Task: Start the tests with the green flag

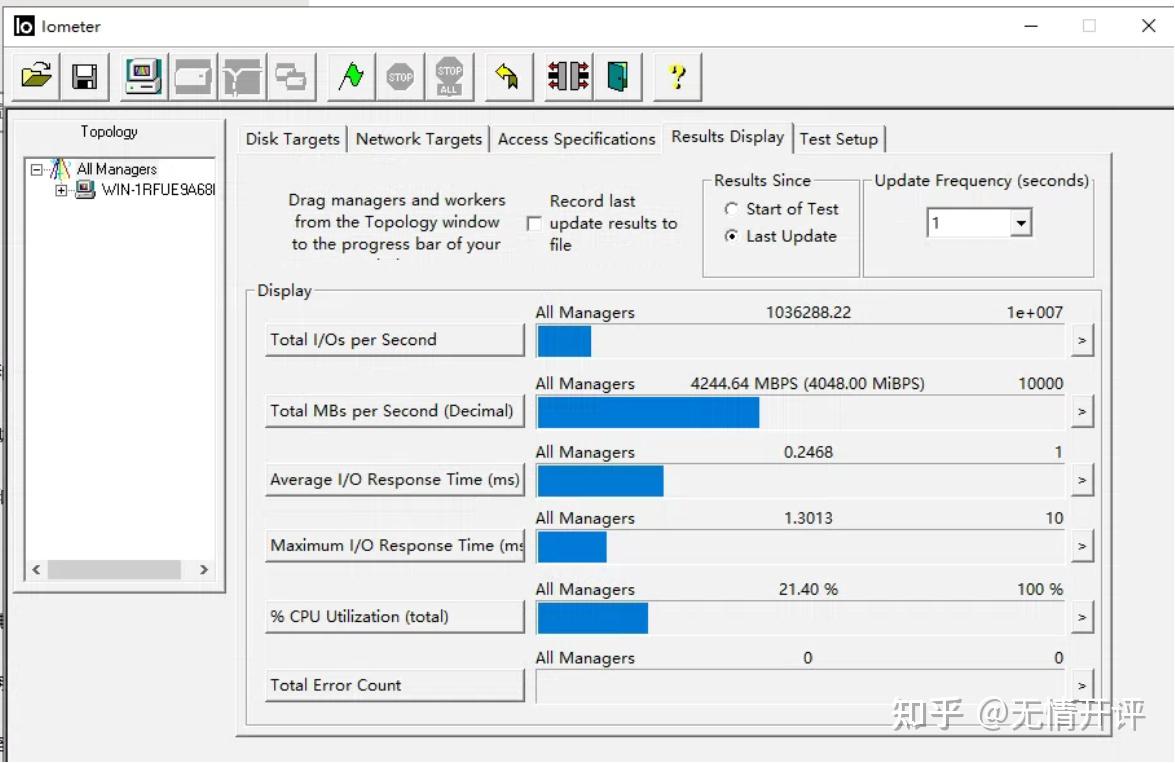Action: pyautogui.click(x=350, y=76)
